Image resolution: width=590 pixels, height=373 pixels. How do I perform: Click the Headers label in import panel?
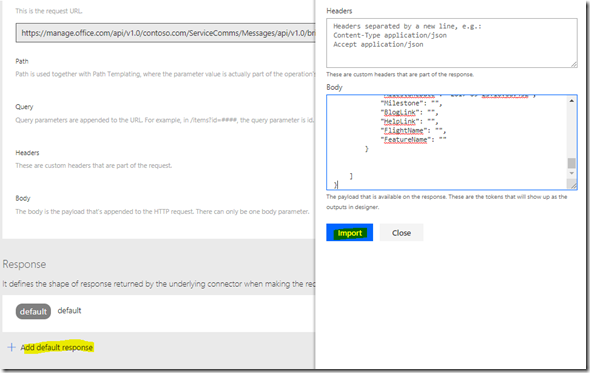(x=339, y=11)
